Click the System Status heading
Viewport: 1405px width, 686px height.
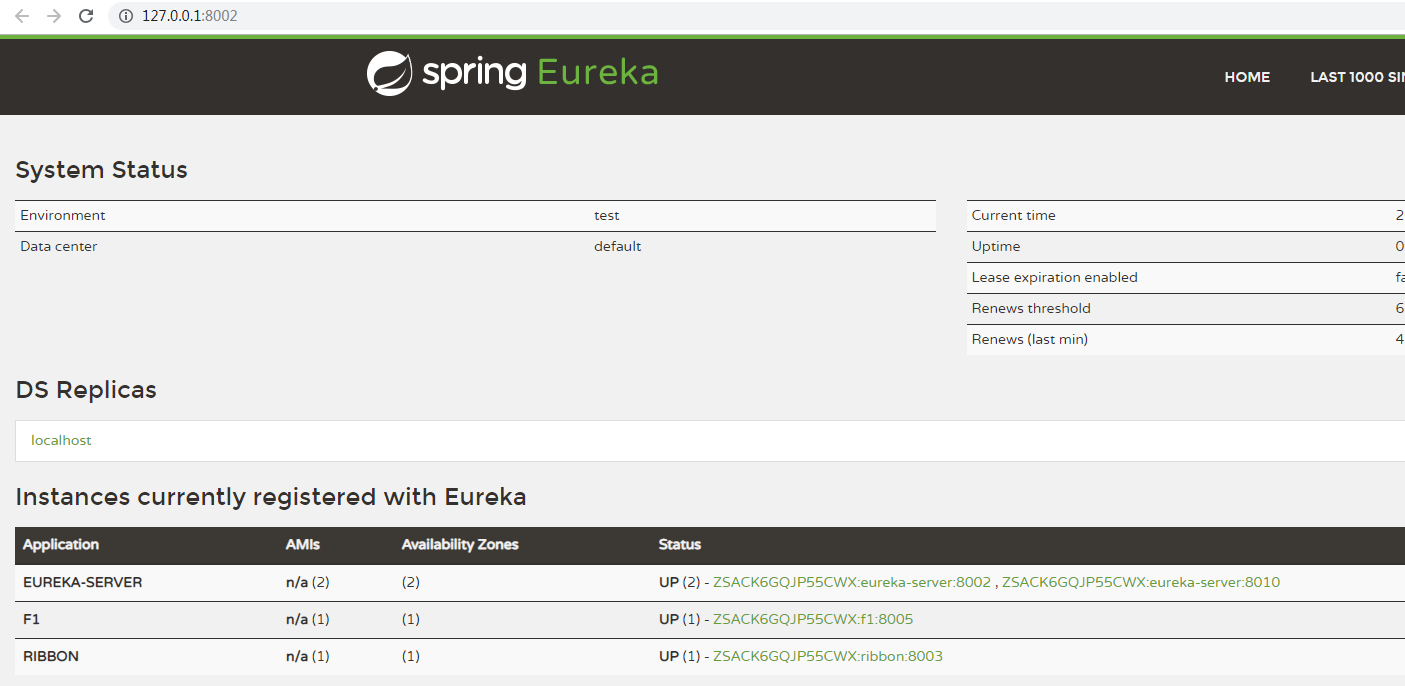(x=102, y=170)
